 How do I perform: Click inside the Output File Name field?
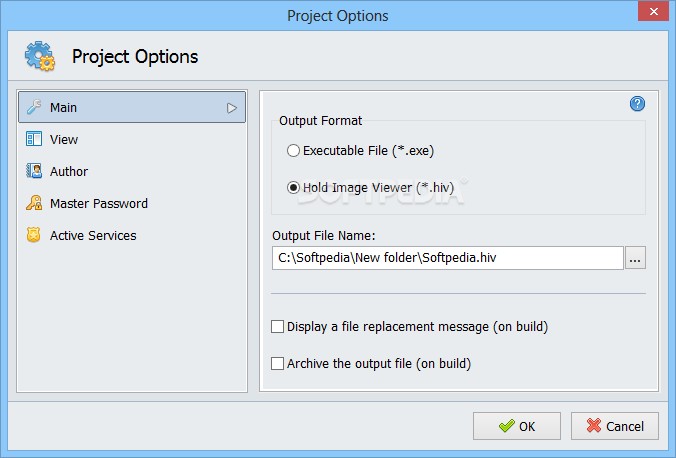click(x=448, y=258)
